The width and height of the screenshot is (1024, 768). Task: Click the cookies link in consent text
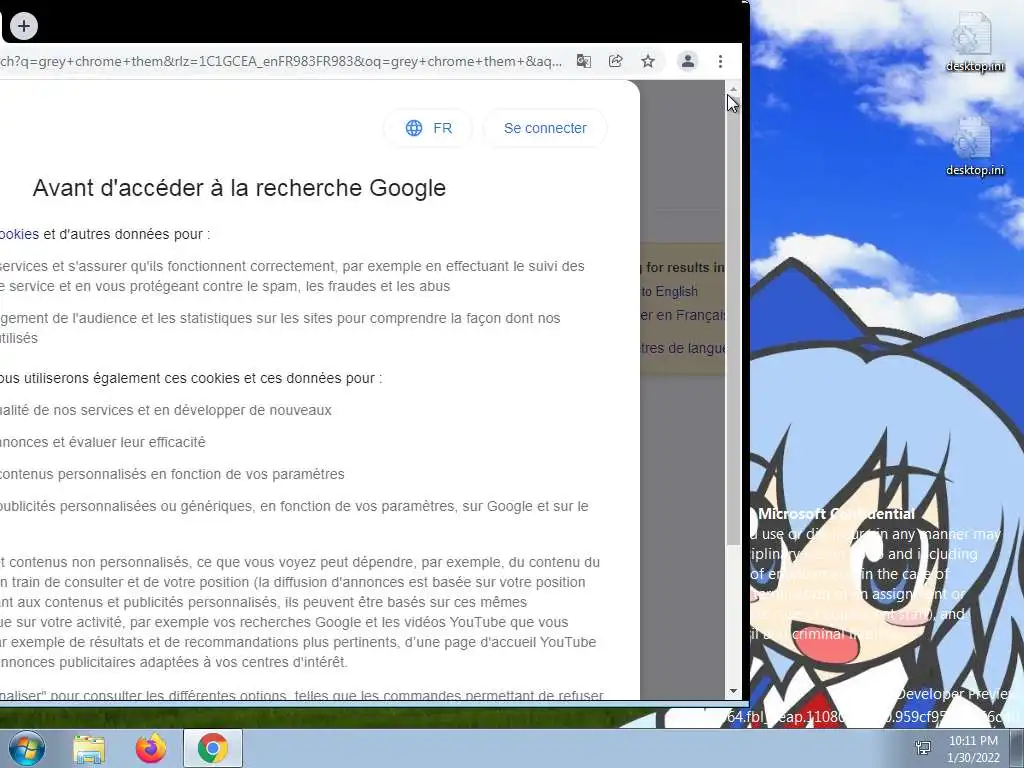coord(19,234)
